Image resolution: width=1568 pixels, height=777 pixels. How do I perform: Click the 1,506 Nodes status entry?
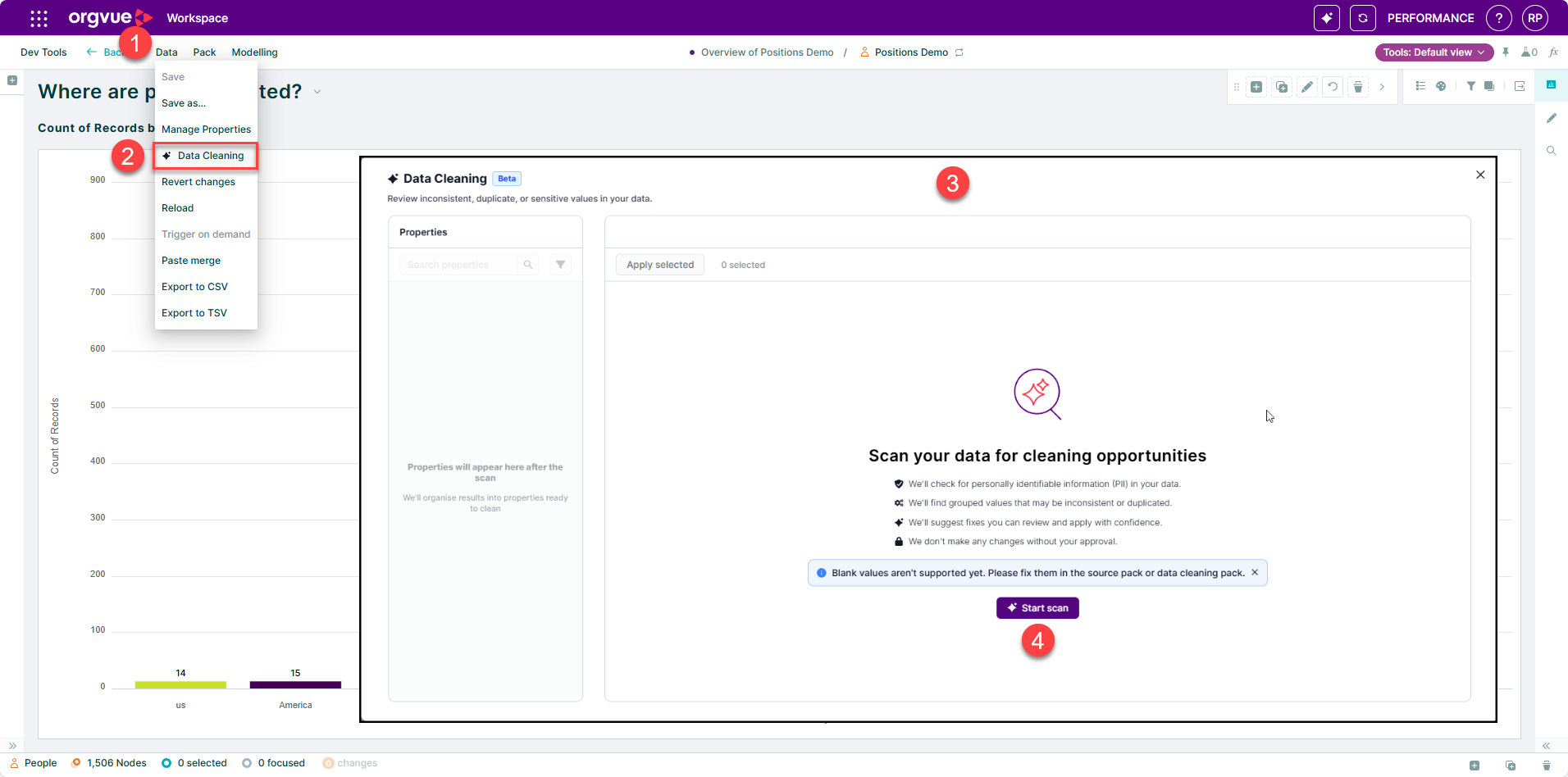109,763
